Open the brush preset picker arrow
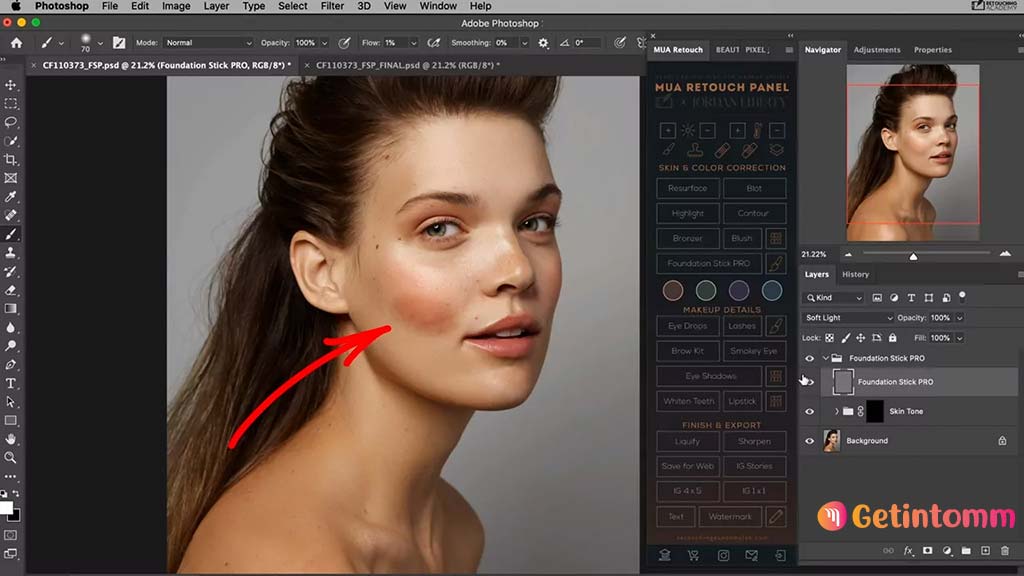 [100, 43]
